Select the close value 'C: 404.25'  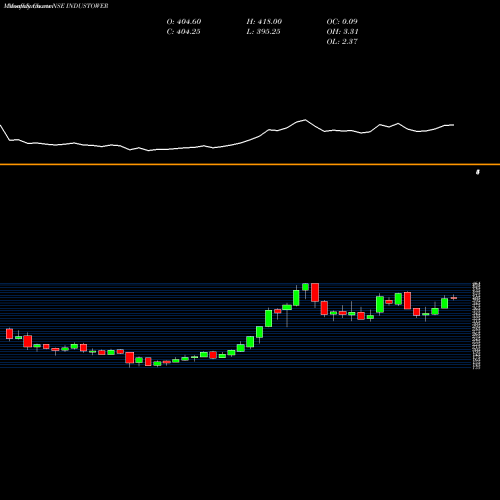(183, 32)
